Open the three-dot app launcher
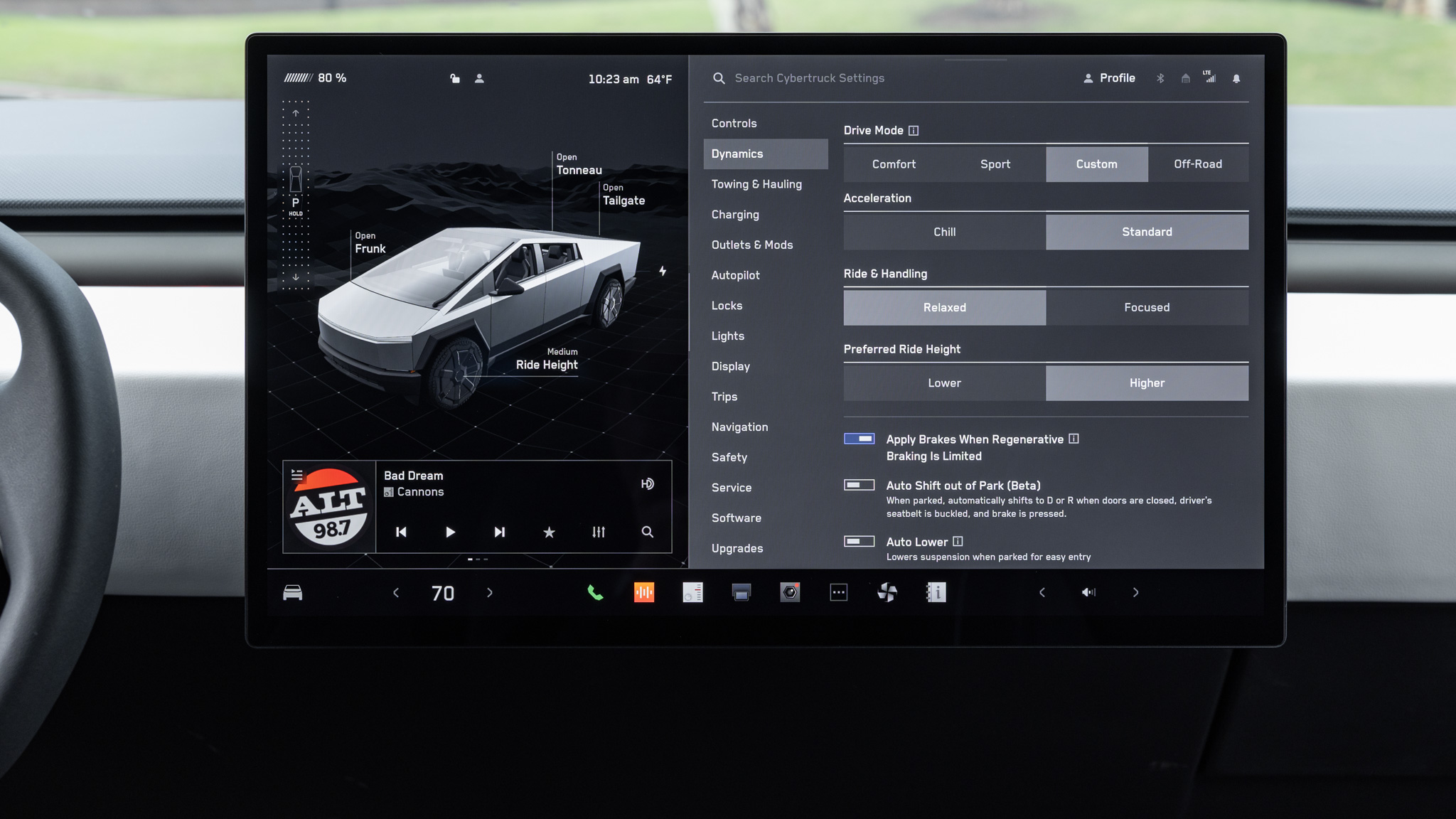The height and width of the screenshot is (819, 1456). click(x=839, y=592)
